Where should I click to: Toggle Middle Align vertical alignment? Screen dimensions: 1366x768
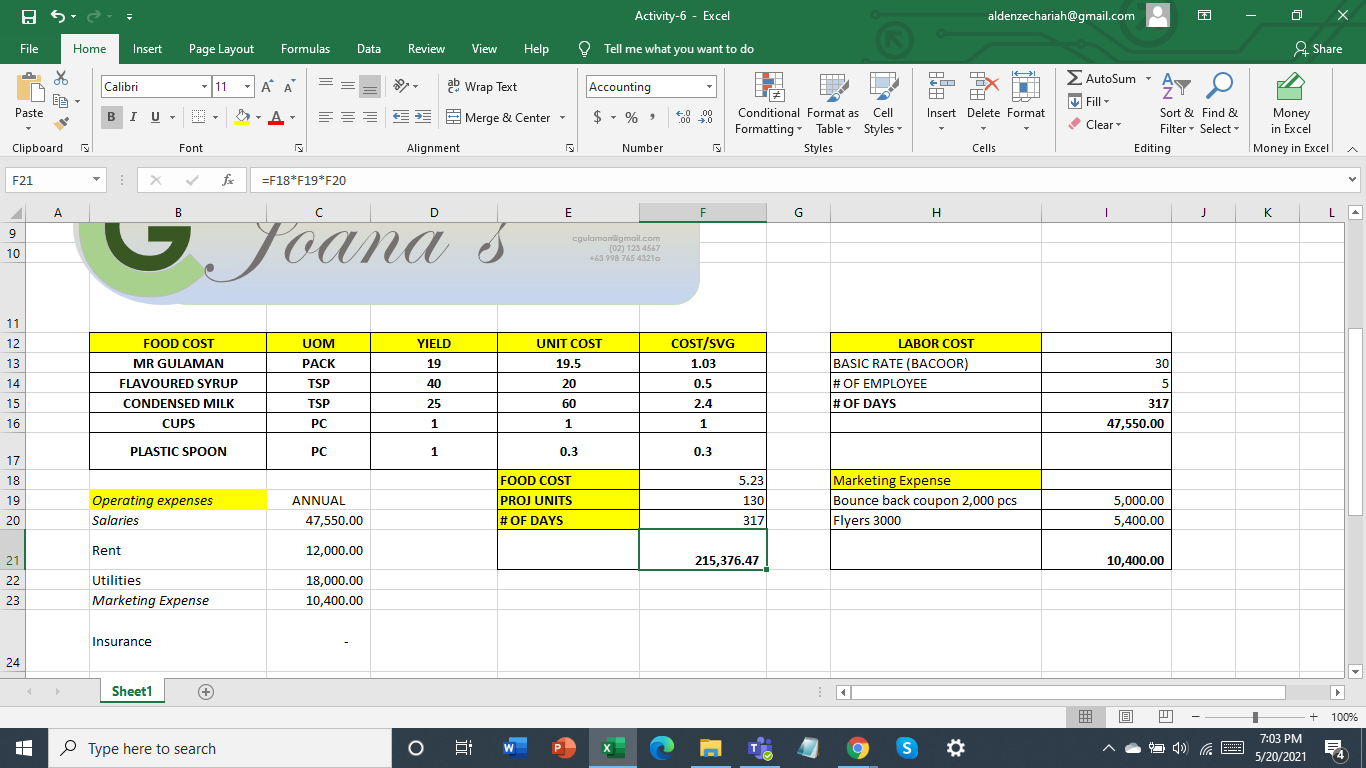click(347, 87)
